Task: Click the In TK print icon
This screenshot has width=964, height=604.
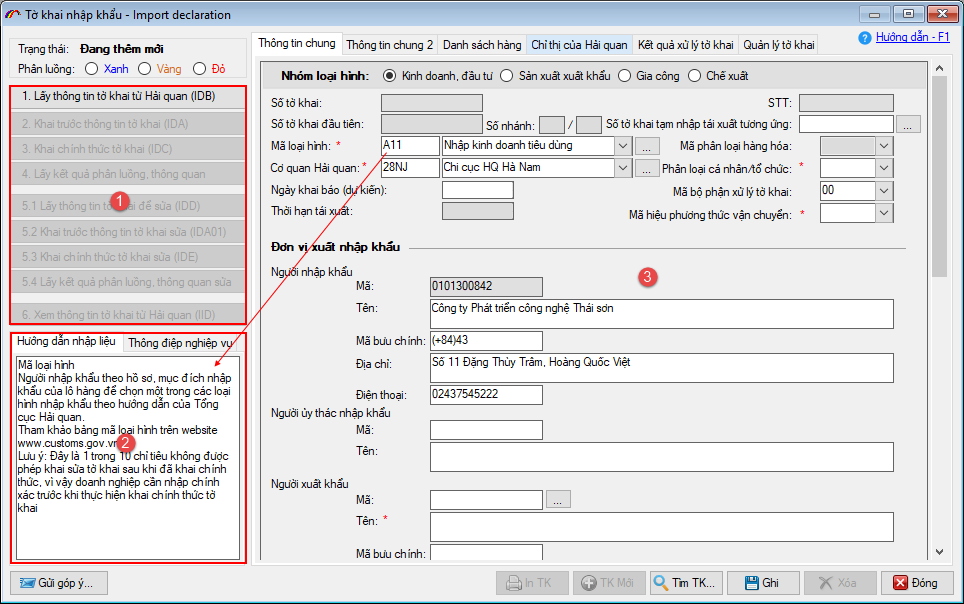Action: click(514, 582)
